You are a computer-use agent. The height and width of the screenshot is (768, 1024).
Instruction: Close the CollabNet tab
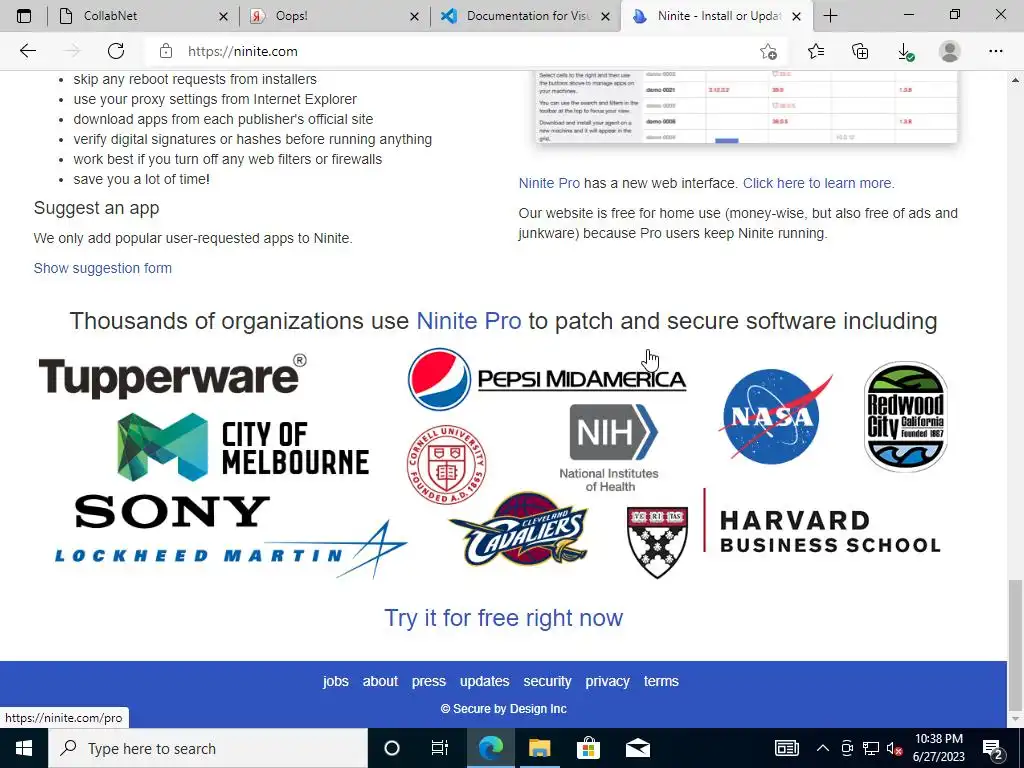click(223, 16)
